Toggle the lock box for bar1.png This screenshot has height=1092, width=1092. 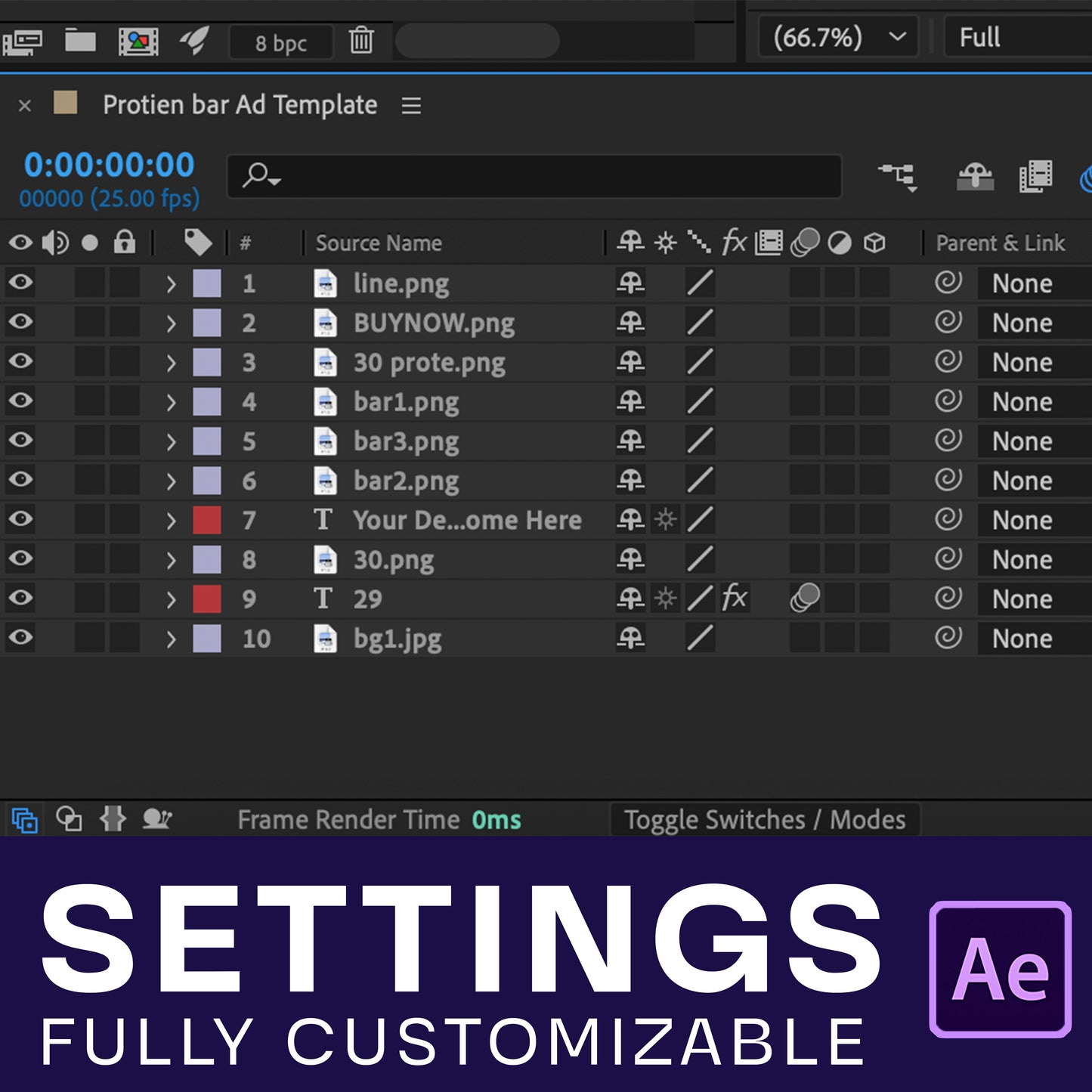125,401
